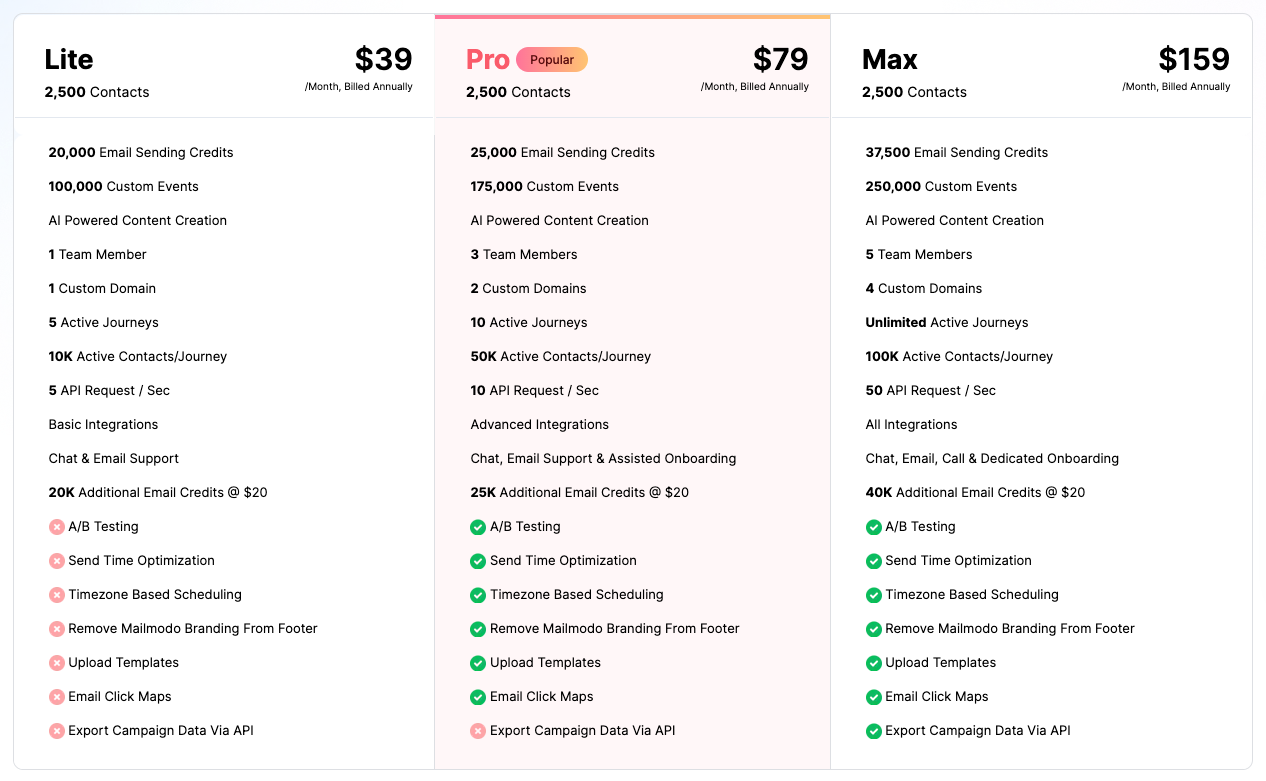The width and height of the screenshot is (1266, 781).
Task: Click the $159 Max plan price
Action: [1194, 60]
